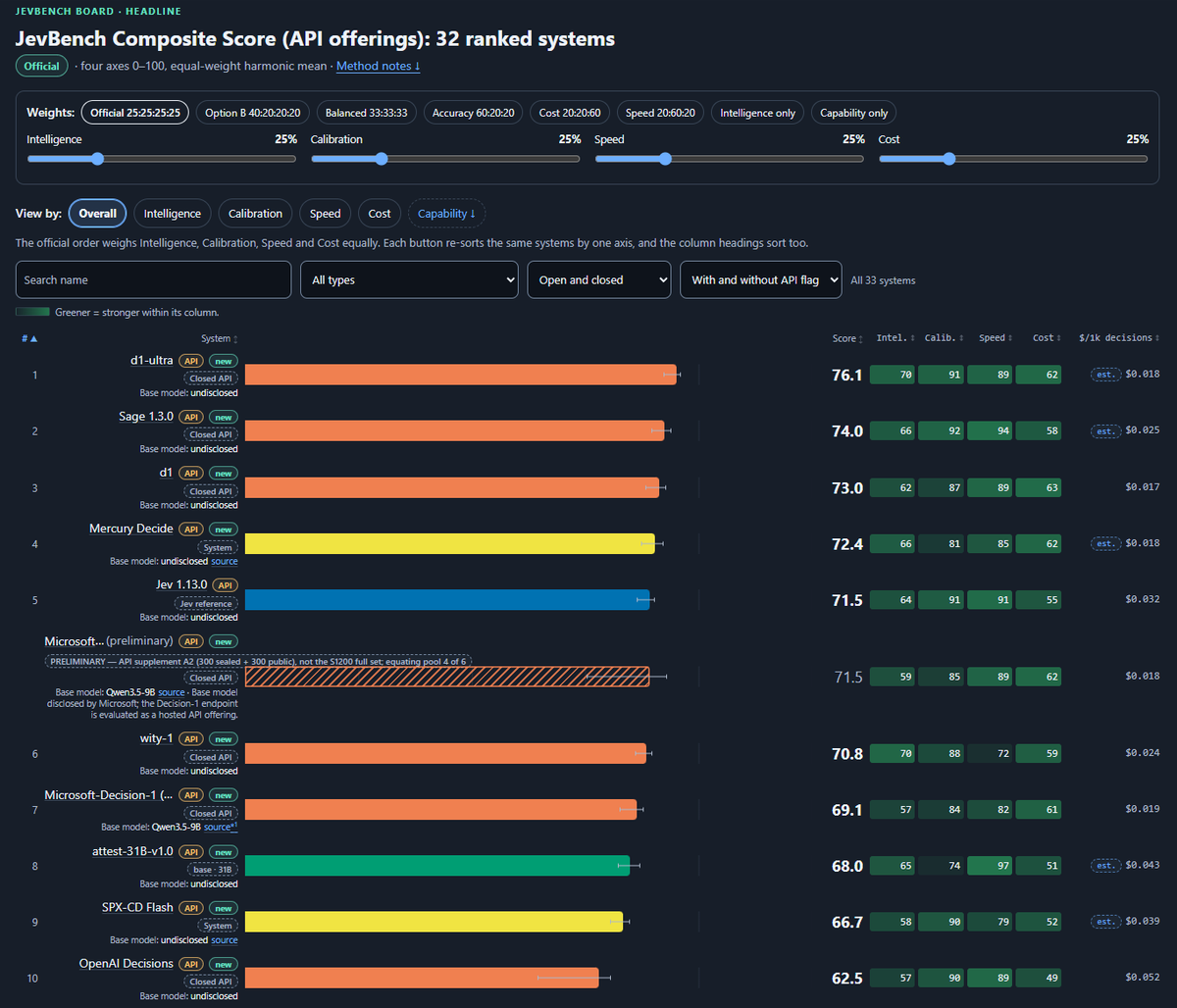Open the All types dropdown
The height and width of the screenshot is (1008, 1177).
pyautogui.click(x=409, y=279)
